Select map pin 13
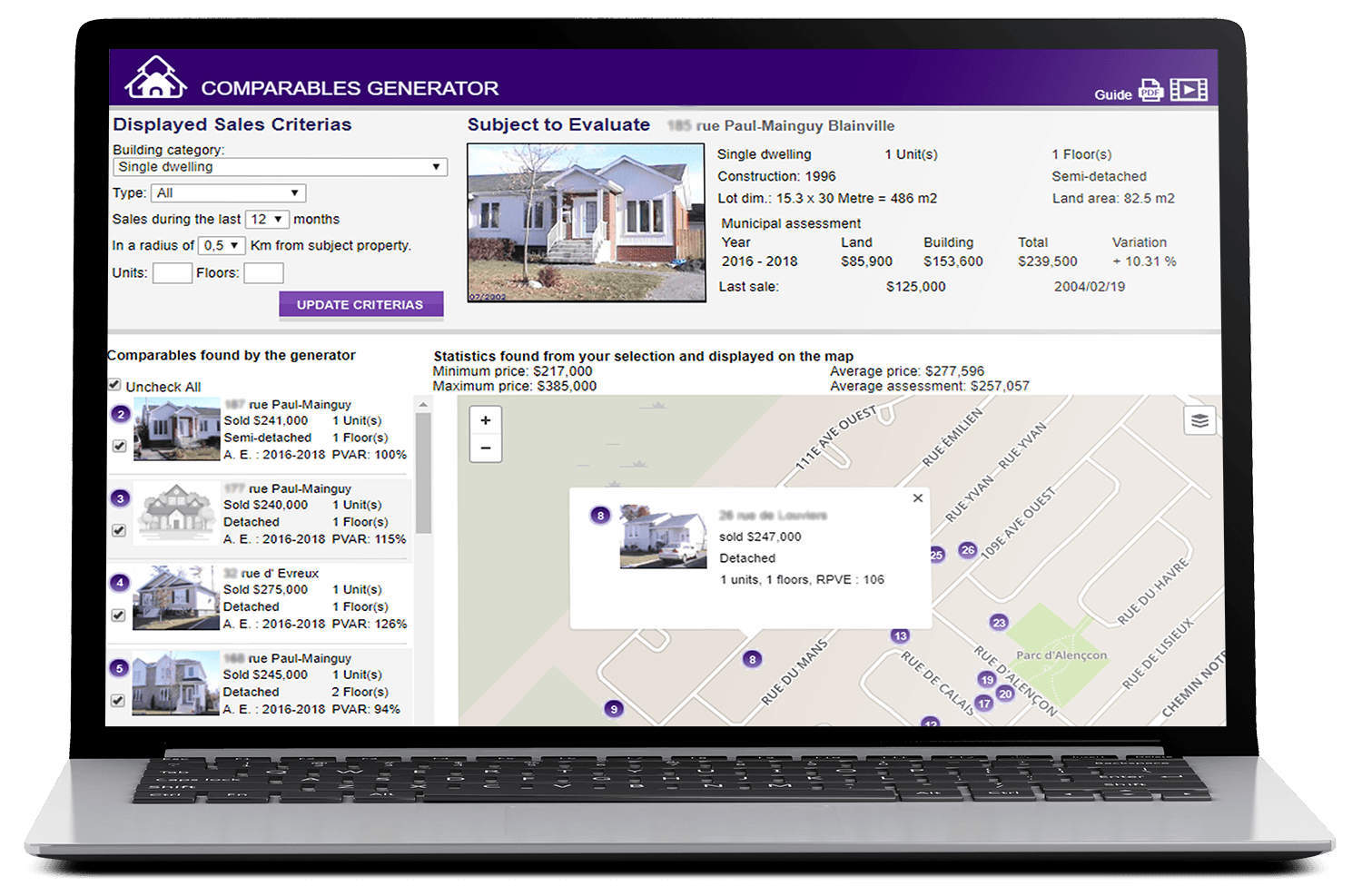1362x896 pixels. pyautogui.click(x=900, y=635)
